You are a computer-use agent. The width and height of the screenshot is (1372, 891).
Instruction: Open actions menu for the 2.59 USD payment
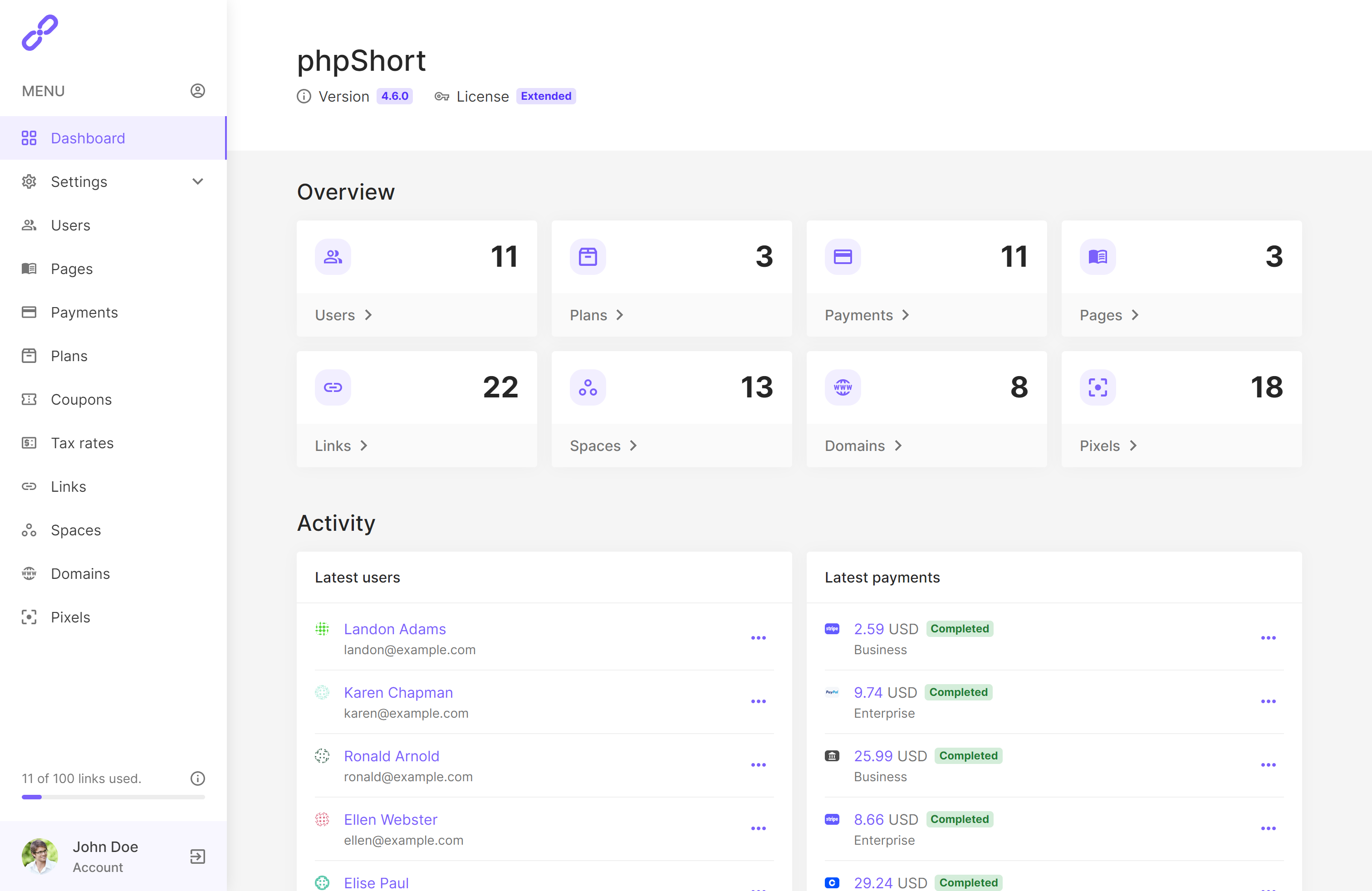1268,638
